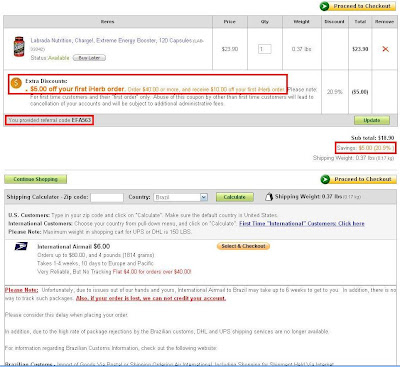Click the red lost-order 'can not credit your account' text

coord(151,298)
